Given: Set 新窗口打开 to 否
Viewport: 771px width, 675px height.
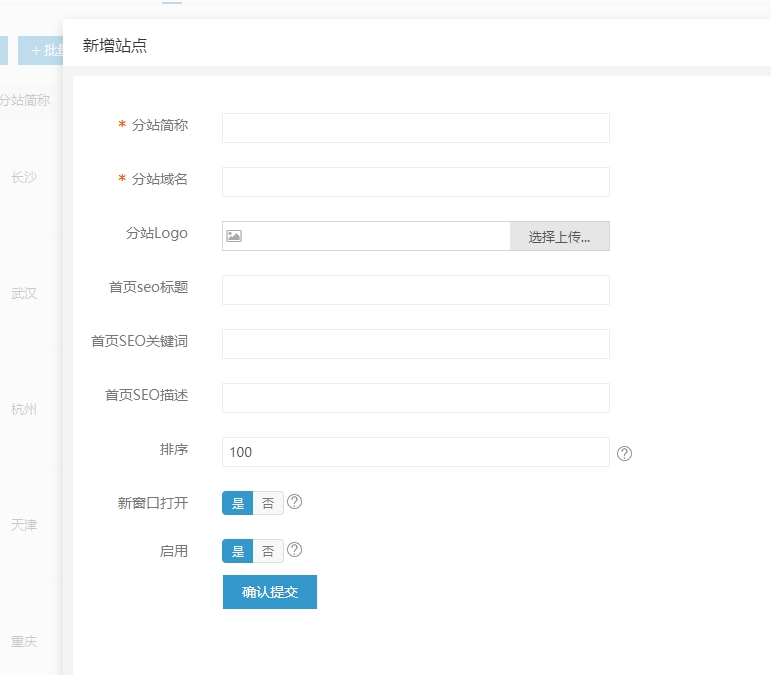Looking at the screenshot, I should [268, 503].
